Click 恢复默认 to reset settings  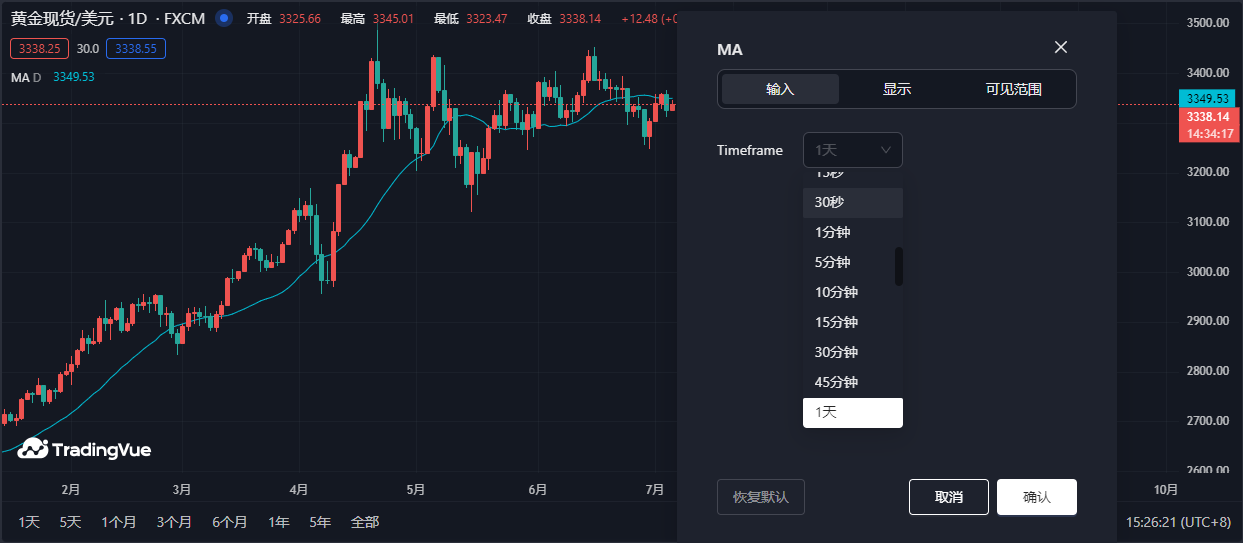tap(760, 497)
